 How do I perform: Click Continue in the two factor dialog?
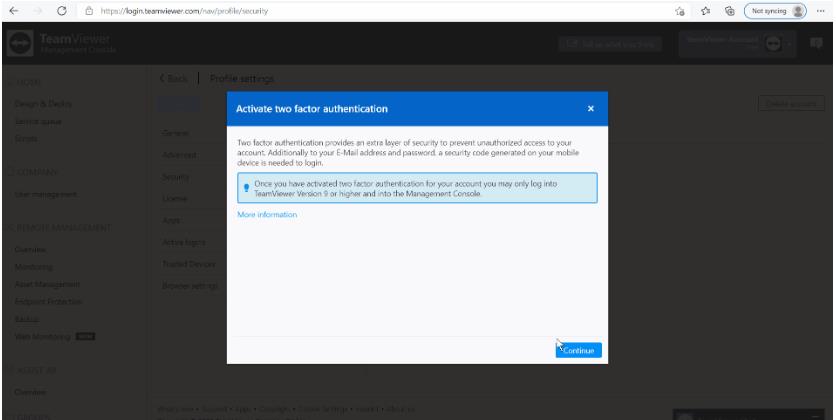(x=579, y=350)
